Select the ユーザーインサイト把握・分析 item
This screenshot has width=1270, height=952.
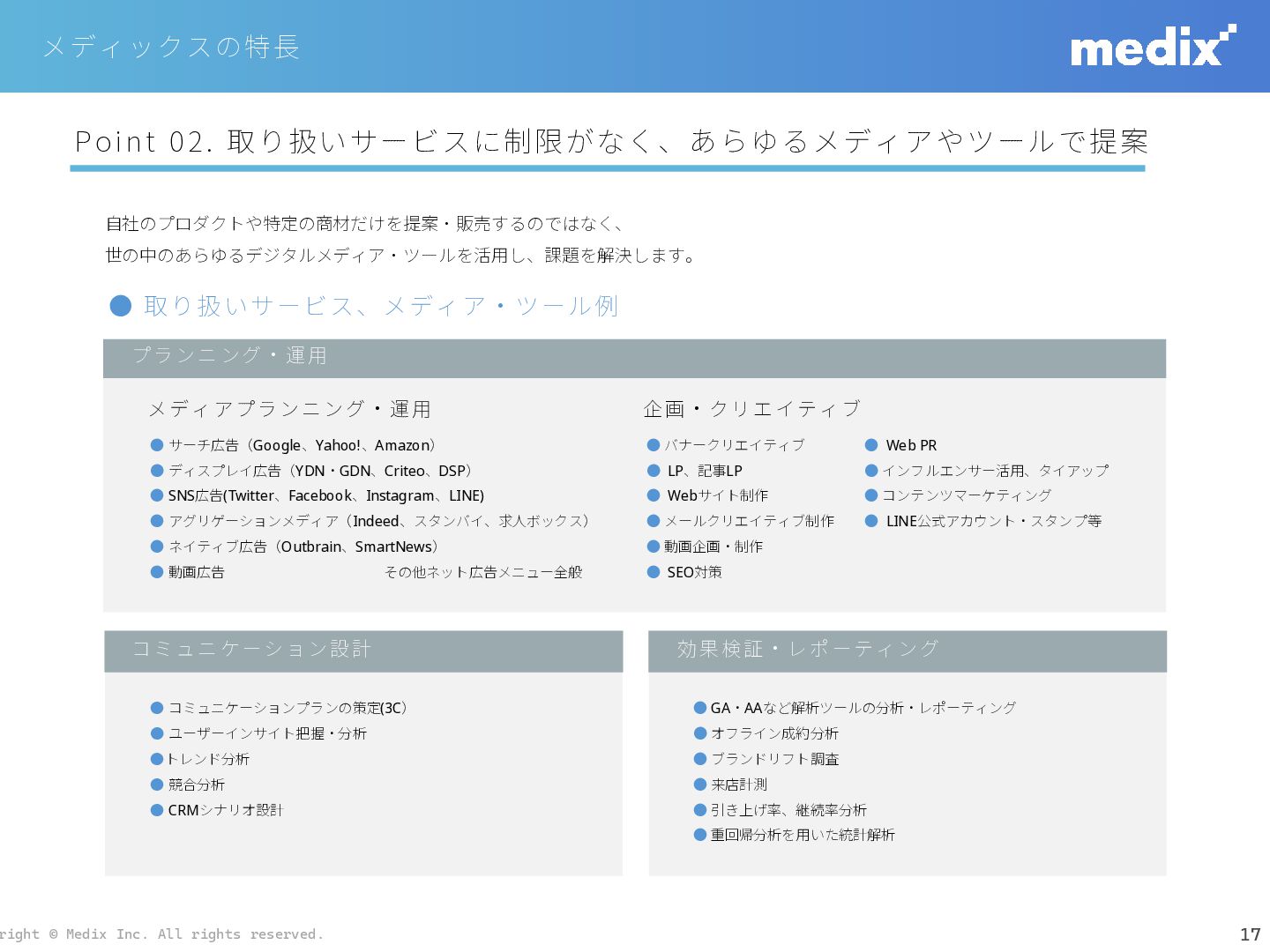tap(259, 733)
